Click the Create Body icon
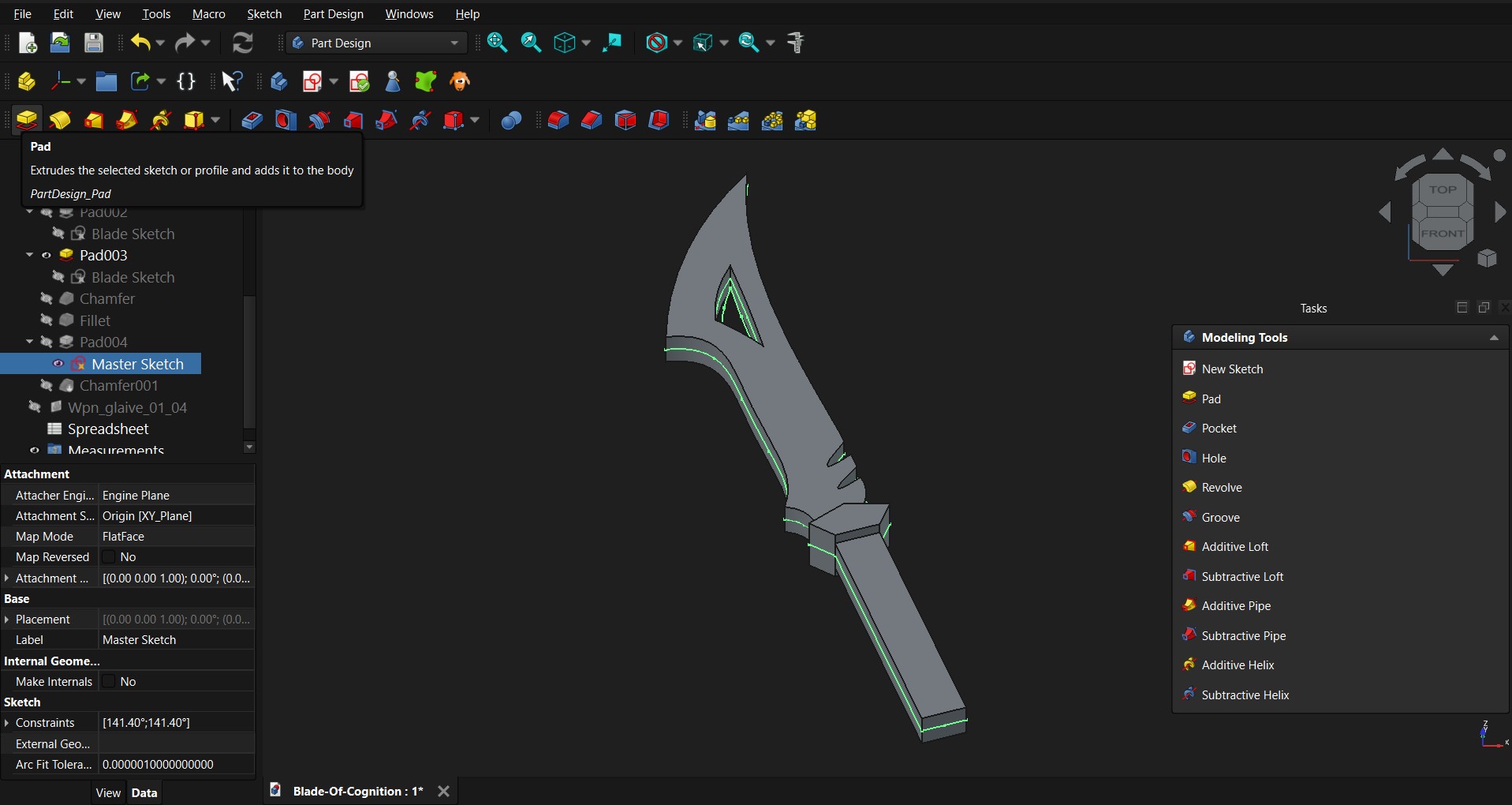 point(278,81)
